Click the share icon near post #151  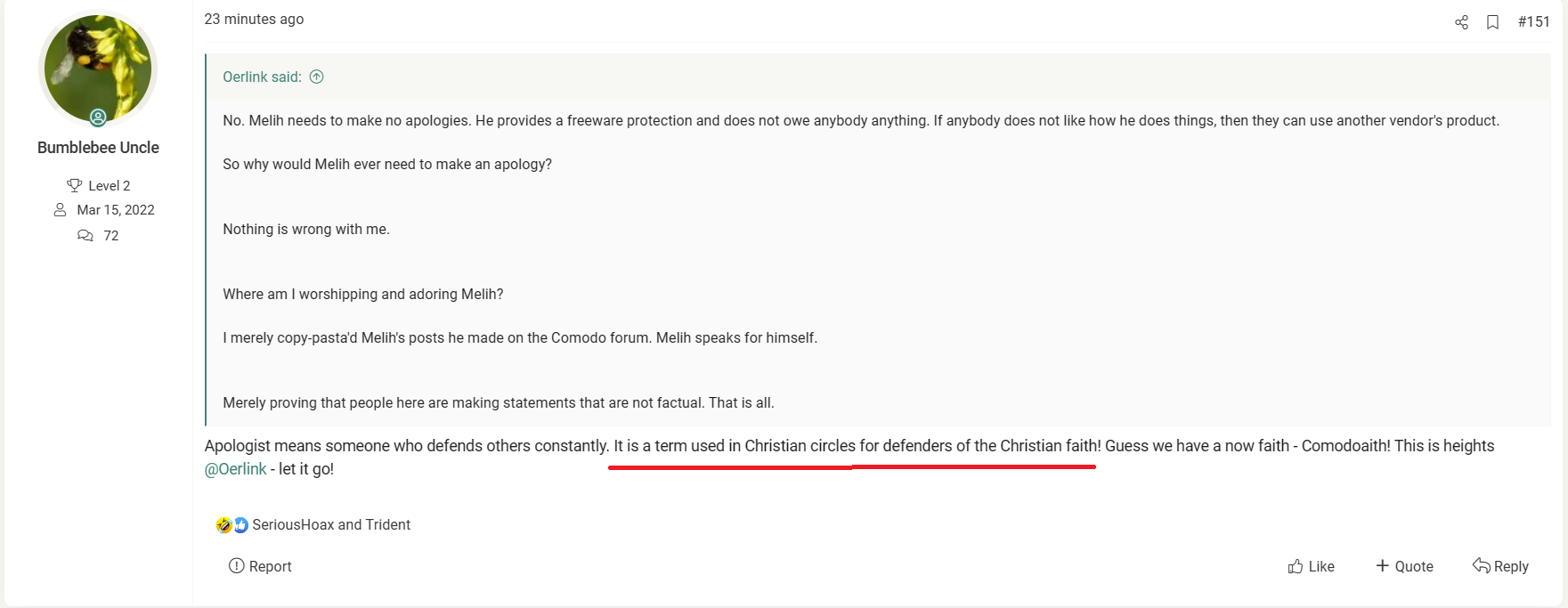coord(1461,22)
